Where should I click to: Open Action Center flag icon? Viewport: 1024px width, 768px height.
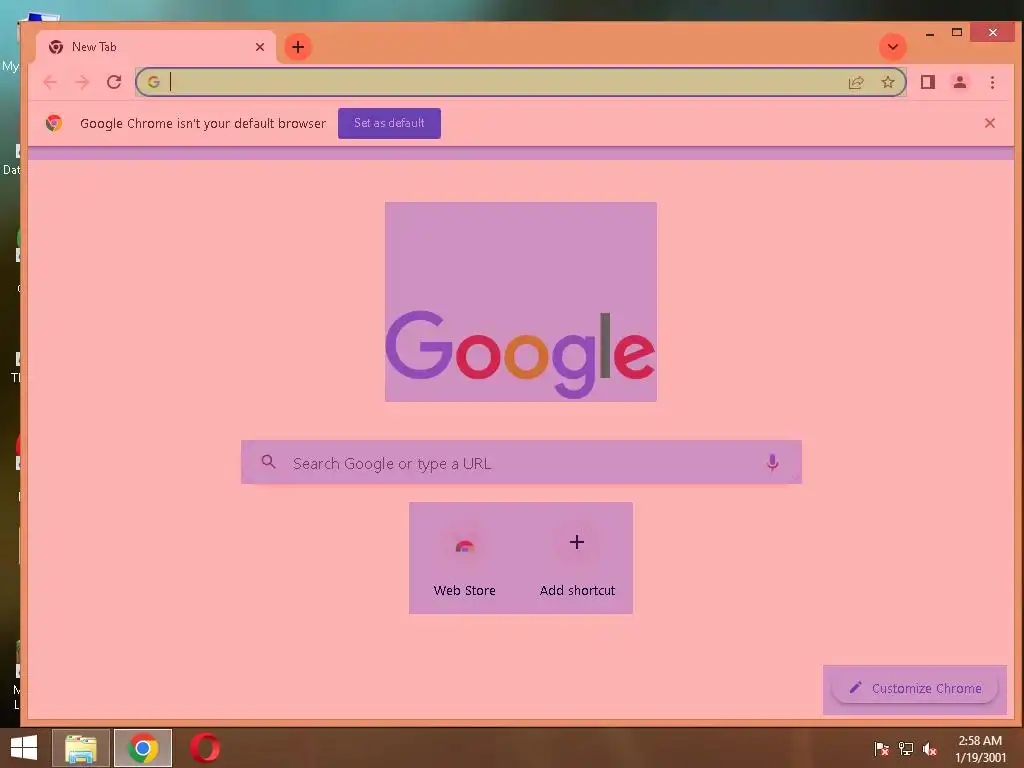pos(882,749)
